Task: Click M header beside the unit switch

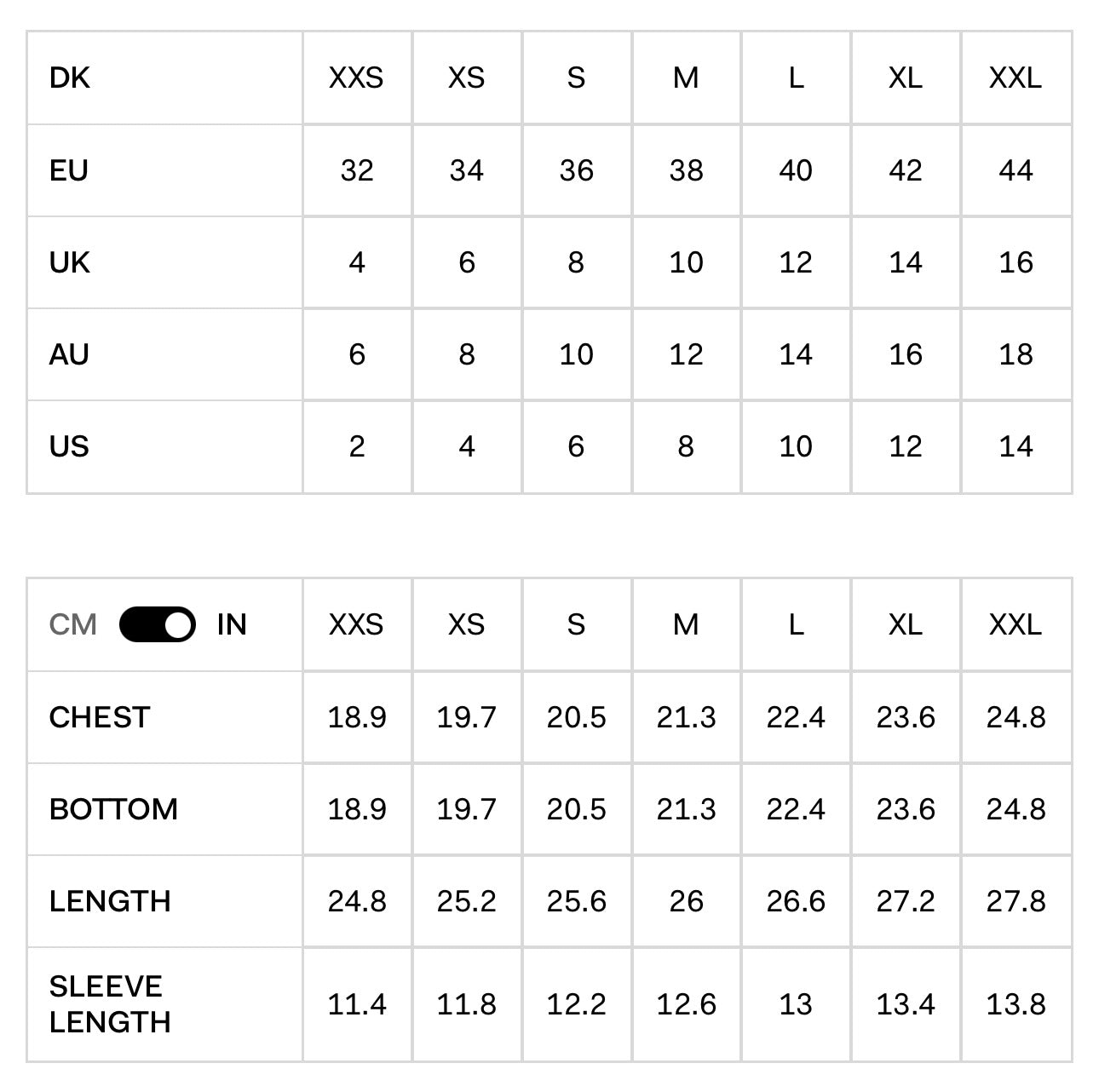Action: click(686, 624)
